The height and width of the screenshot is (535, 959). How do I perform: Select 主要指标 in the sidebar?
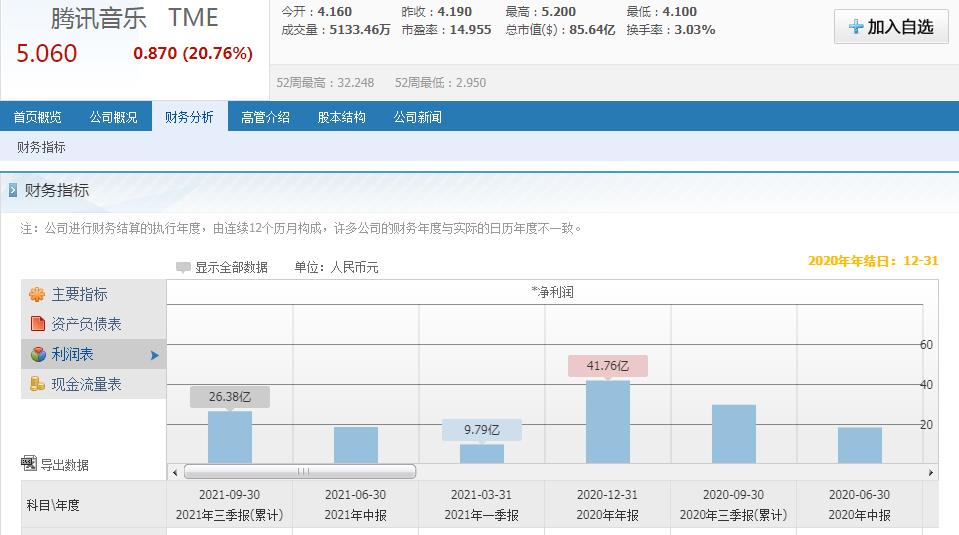point(94,294)
